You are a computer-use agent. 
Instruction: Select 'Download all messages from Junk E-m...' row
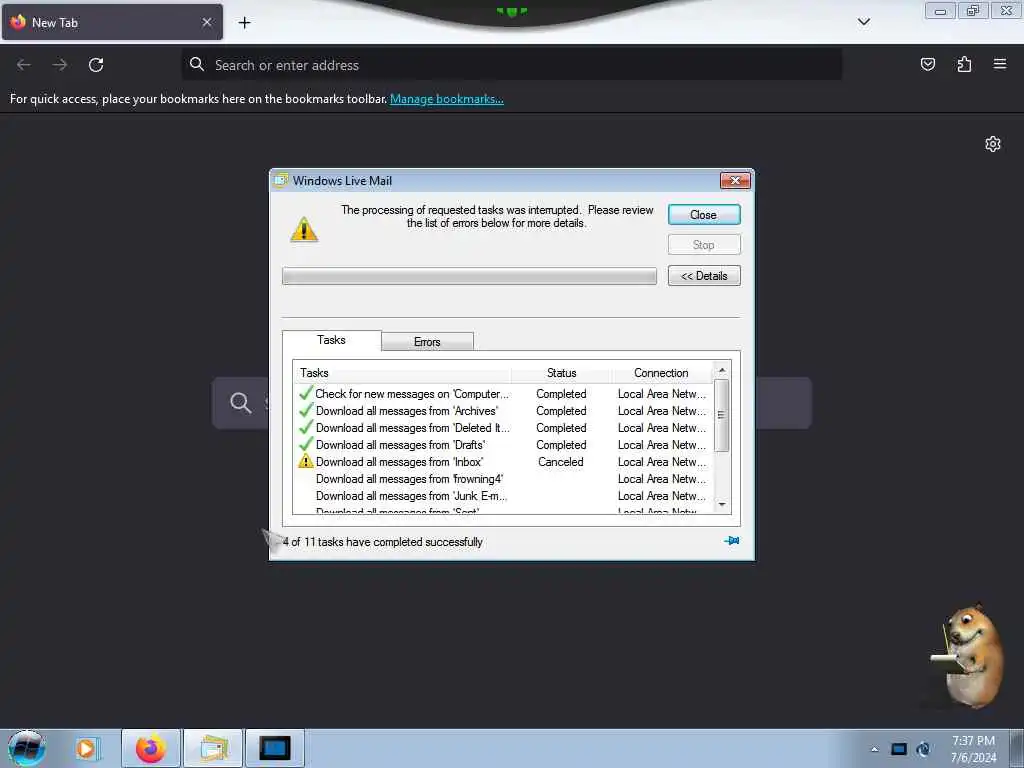click(503, 496)
